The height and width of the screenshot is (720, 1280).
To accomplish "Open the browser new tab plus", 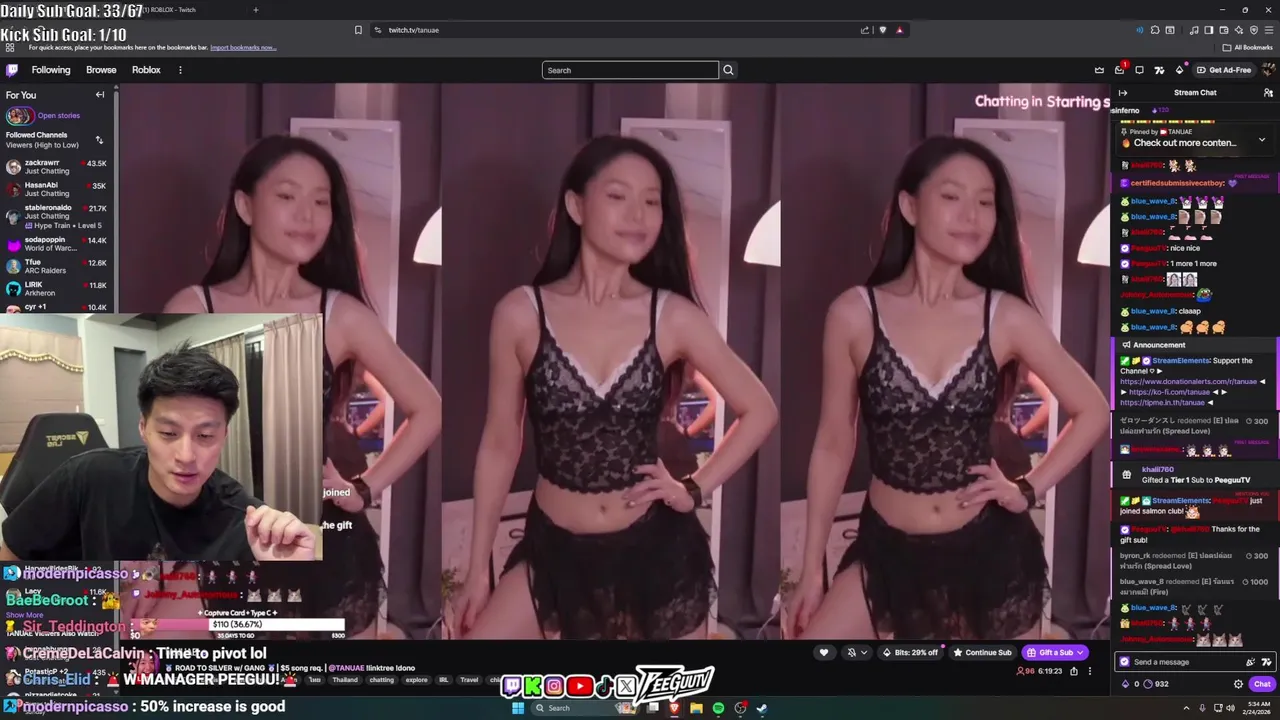I will 255,10.
